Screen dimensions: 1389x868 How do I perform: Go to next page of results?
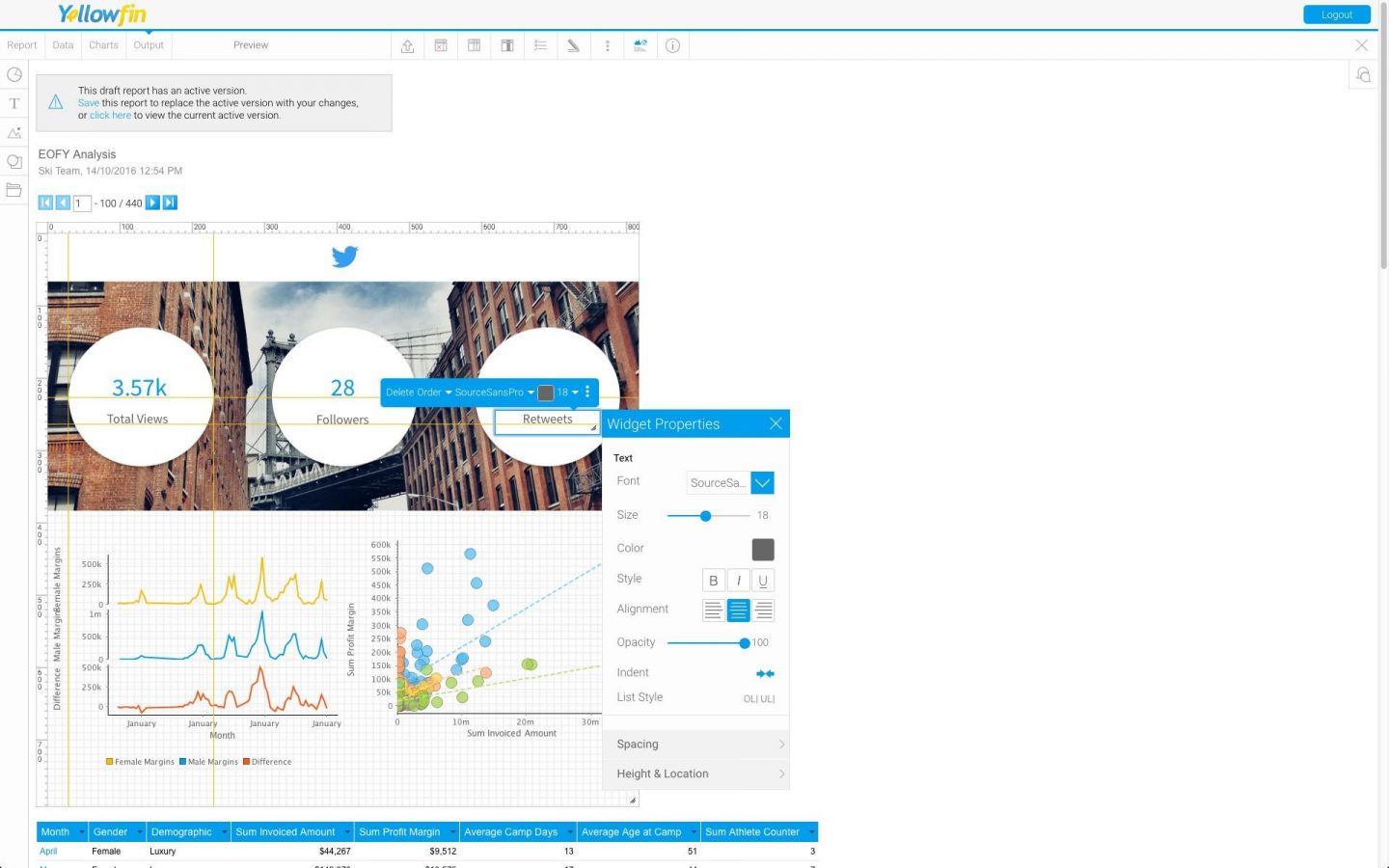click(152, 203)
